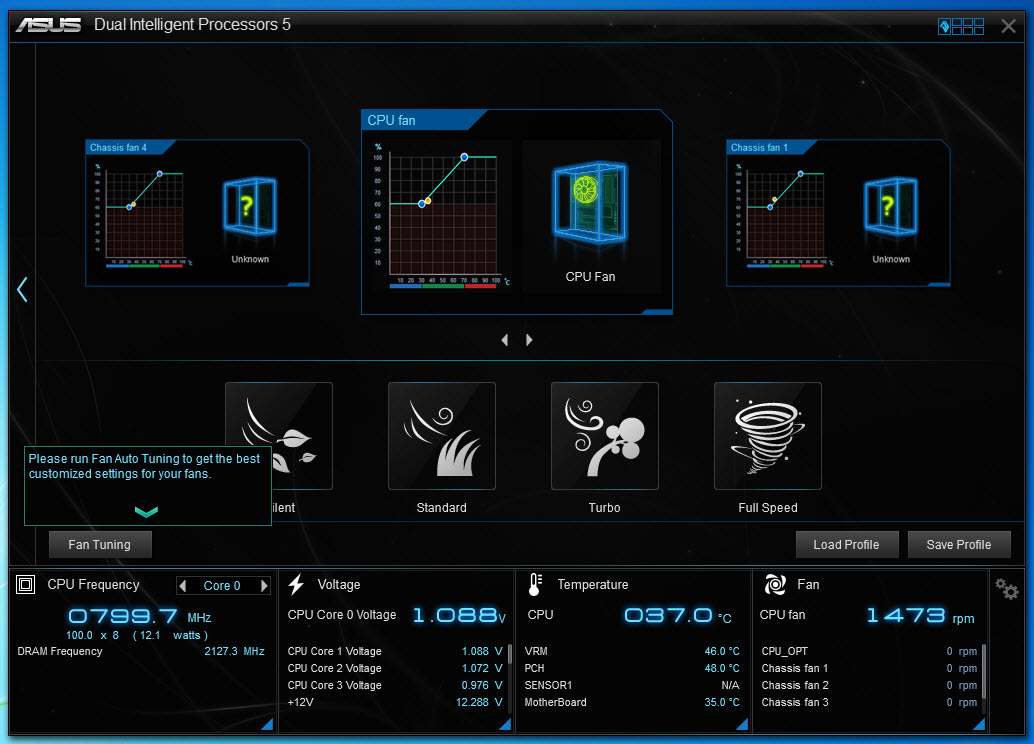
Task: Open side panel with left chevron
Action: coord(22,289)
